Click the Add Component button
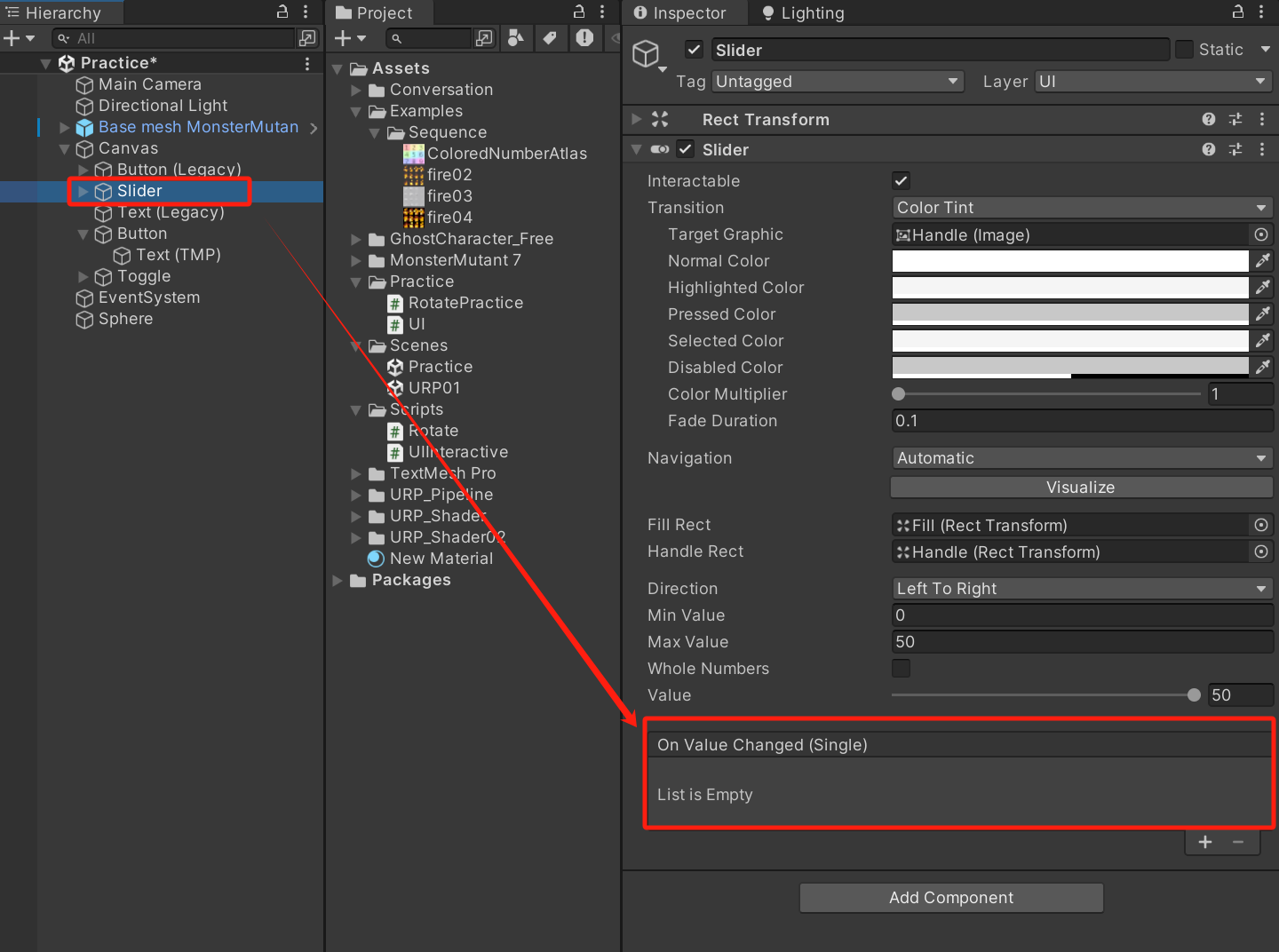Viewport: 1279px width, 952px height. click(951, 898)
